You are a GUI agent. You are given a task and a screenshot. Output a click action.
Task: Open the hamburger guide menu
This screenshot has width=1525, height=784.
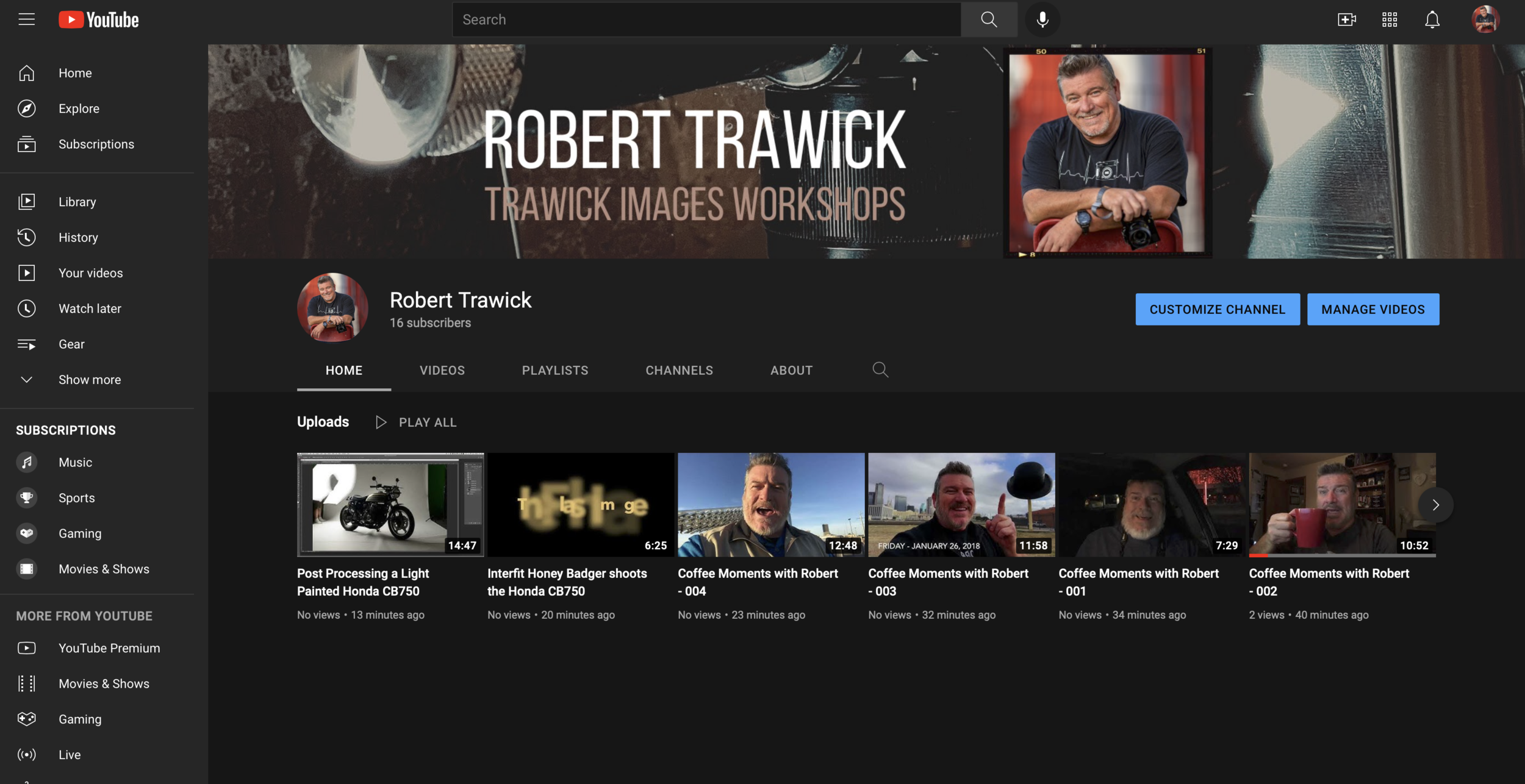pos(26,20)
